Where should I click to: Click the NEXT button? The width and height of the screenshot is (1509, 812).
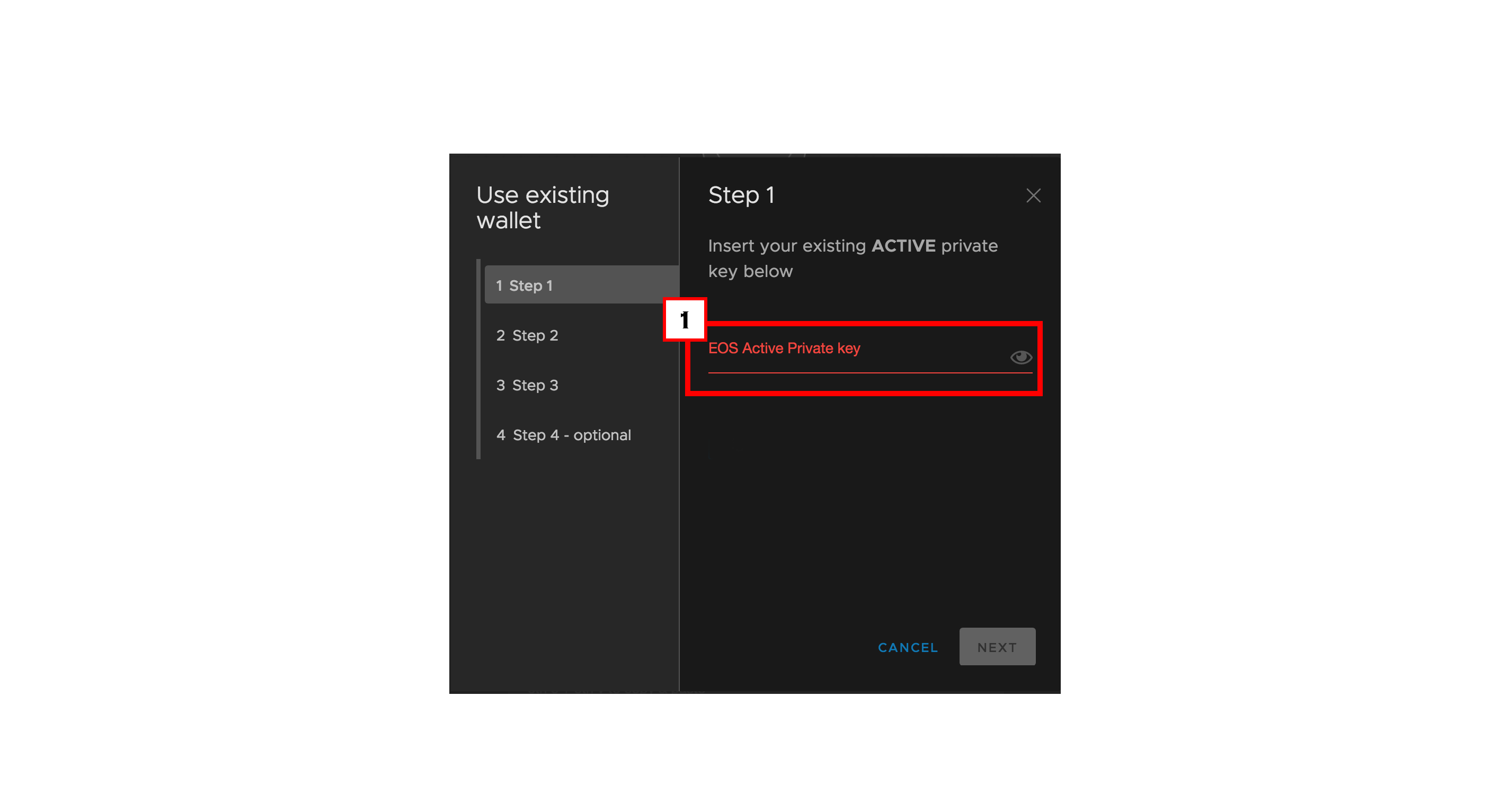tap(997, 646)
